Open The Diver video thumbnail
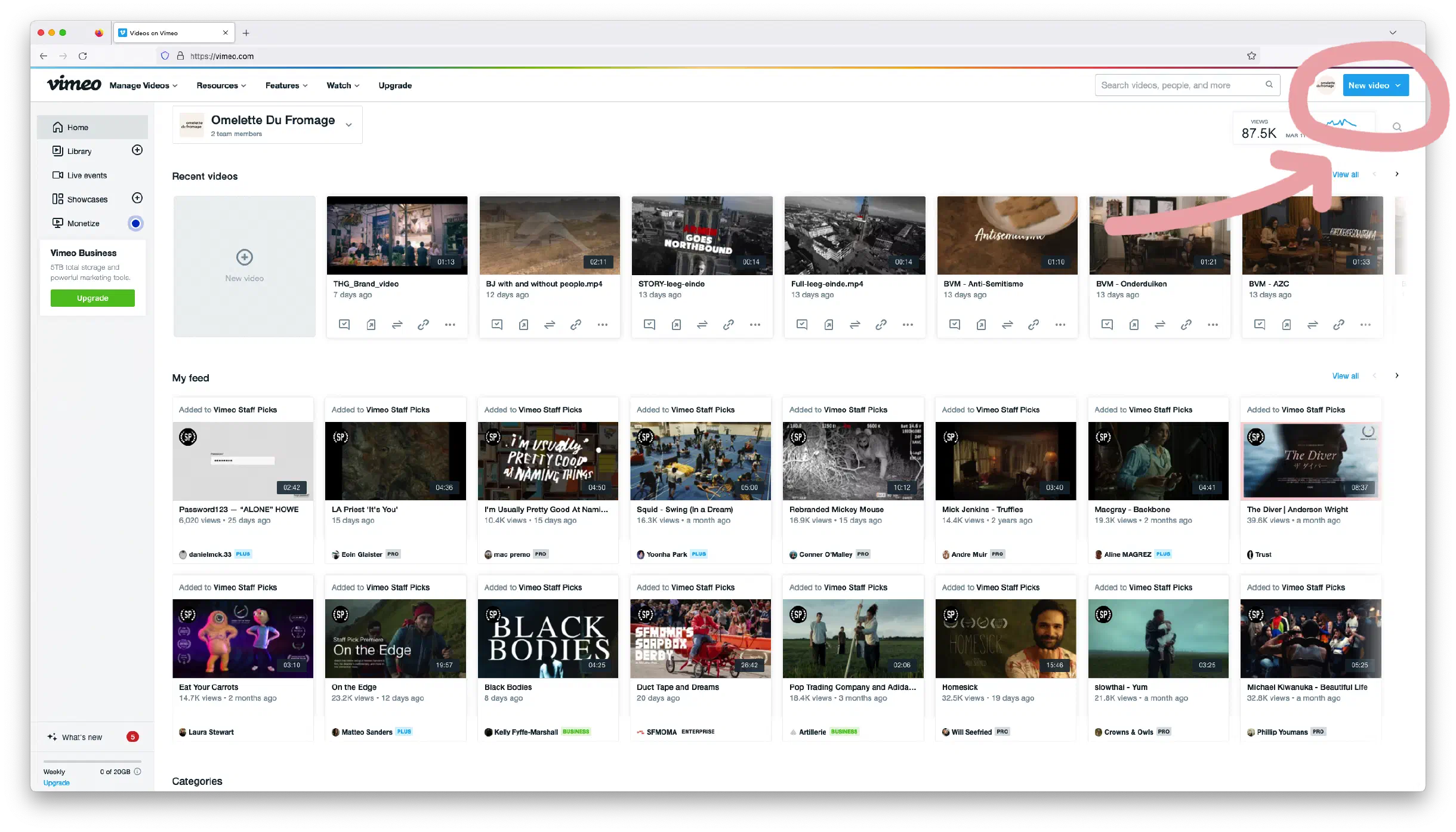The height and width of the screenshot is (832, 1456). [x=1311, y=461]
